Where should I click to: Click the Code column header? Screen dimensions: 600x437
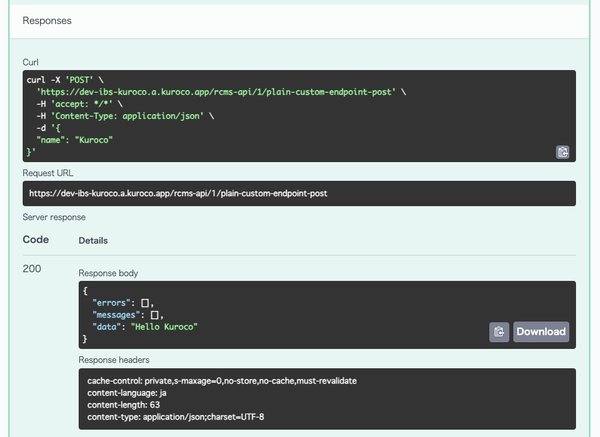[x=36, y=240]
